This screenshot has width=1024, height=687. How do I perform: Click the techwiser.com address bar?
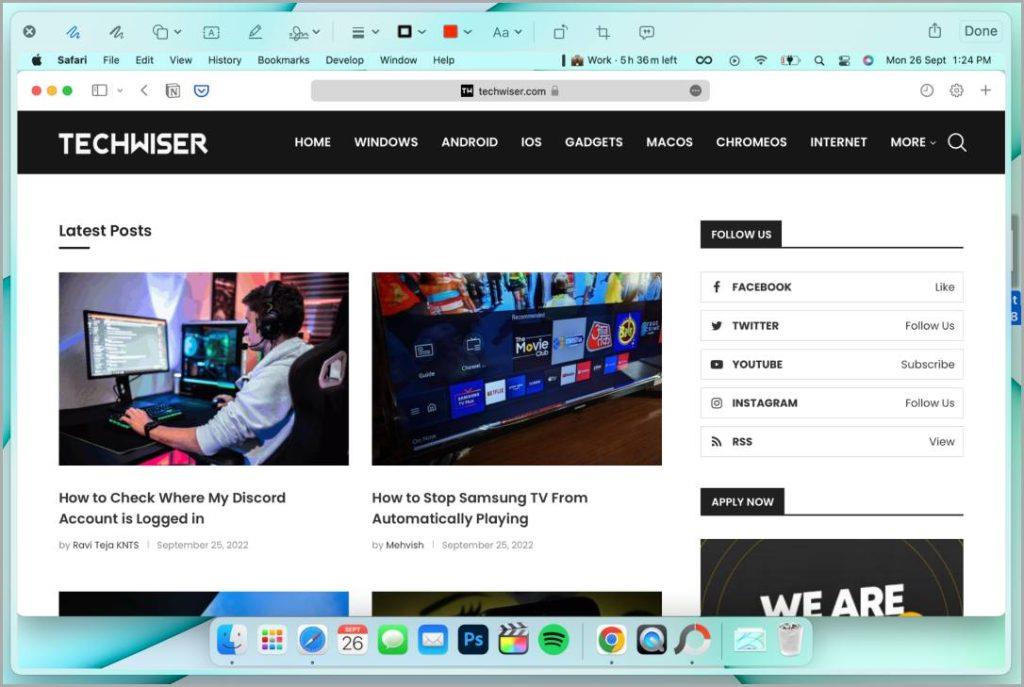click(x=510, y=91)
